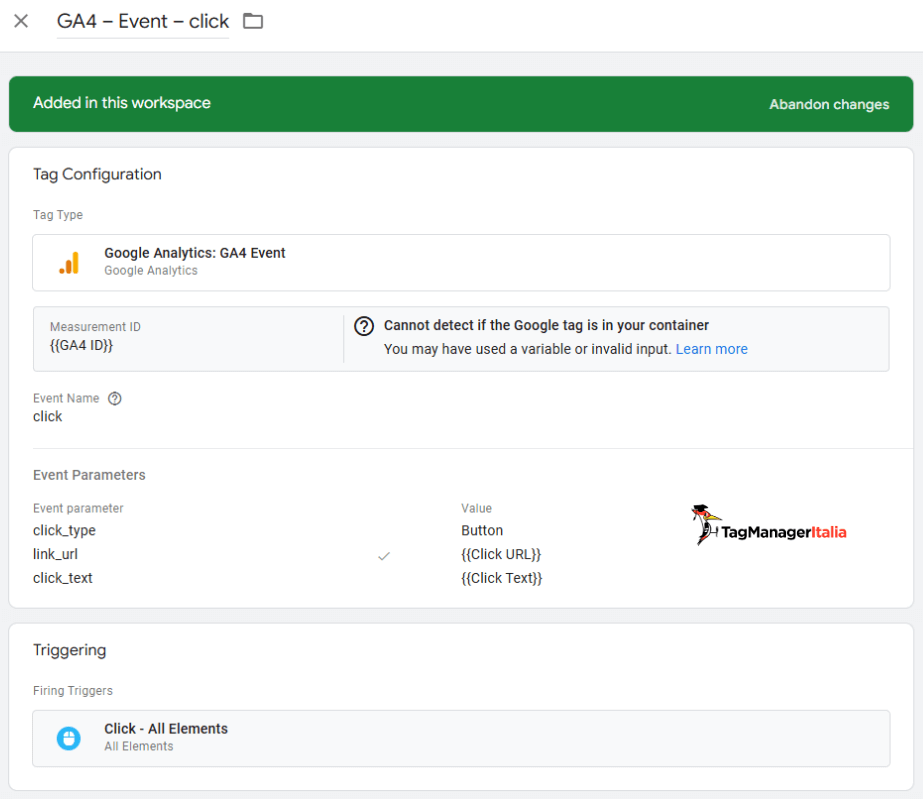The image size is (923, 799).
Task: Select the click_type event parameter
Action: (64, 531)
